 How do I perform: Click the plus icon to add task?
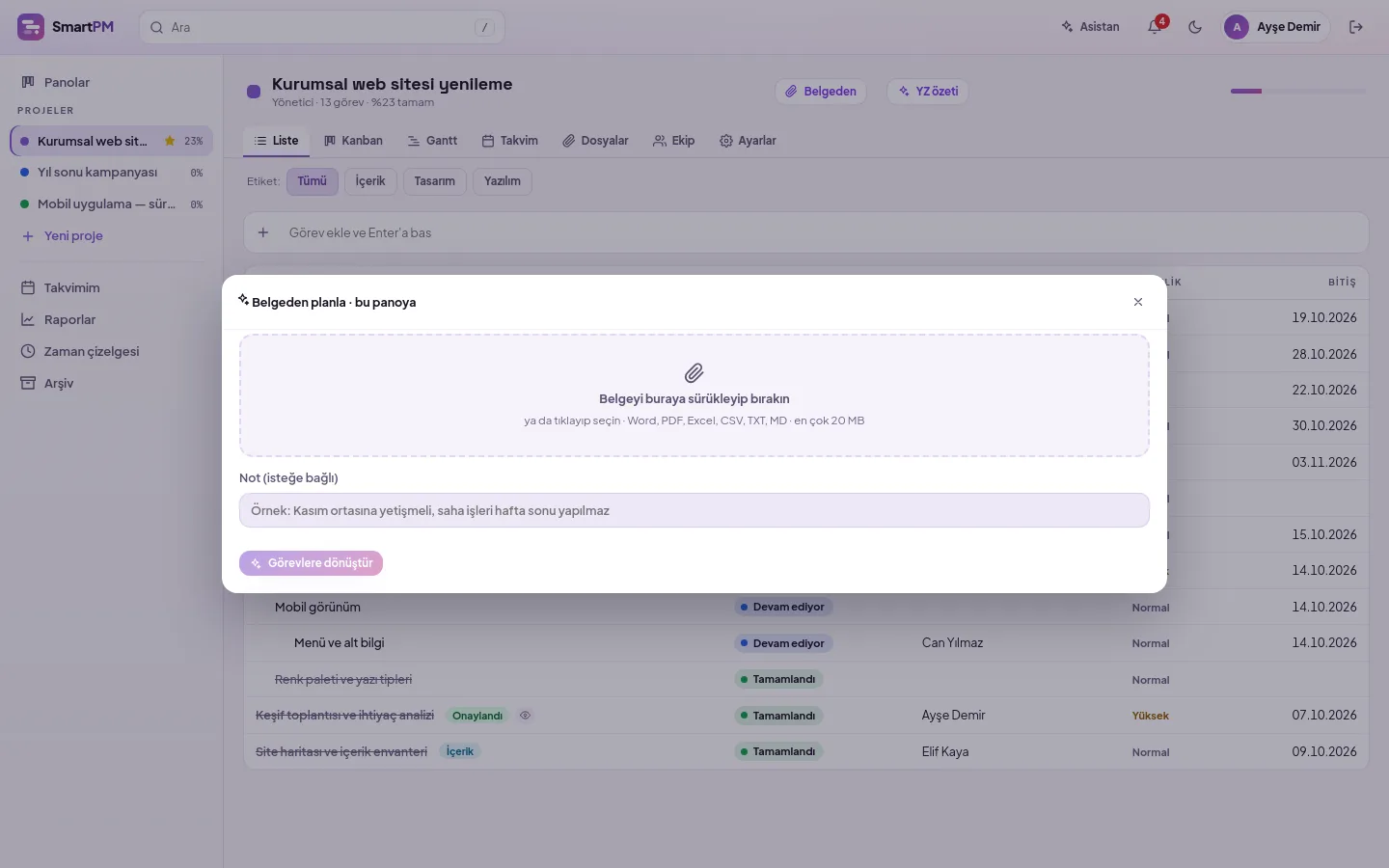[263, 232]
